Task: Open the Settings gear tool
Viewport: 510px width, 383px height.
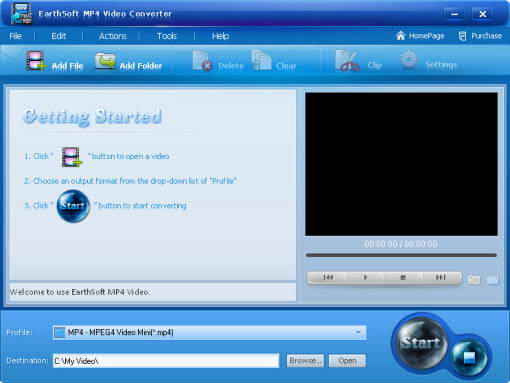Action: coord(428,61)
